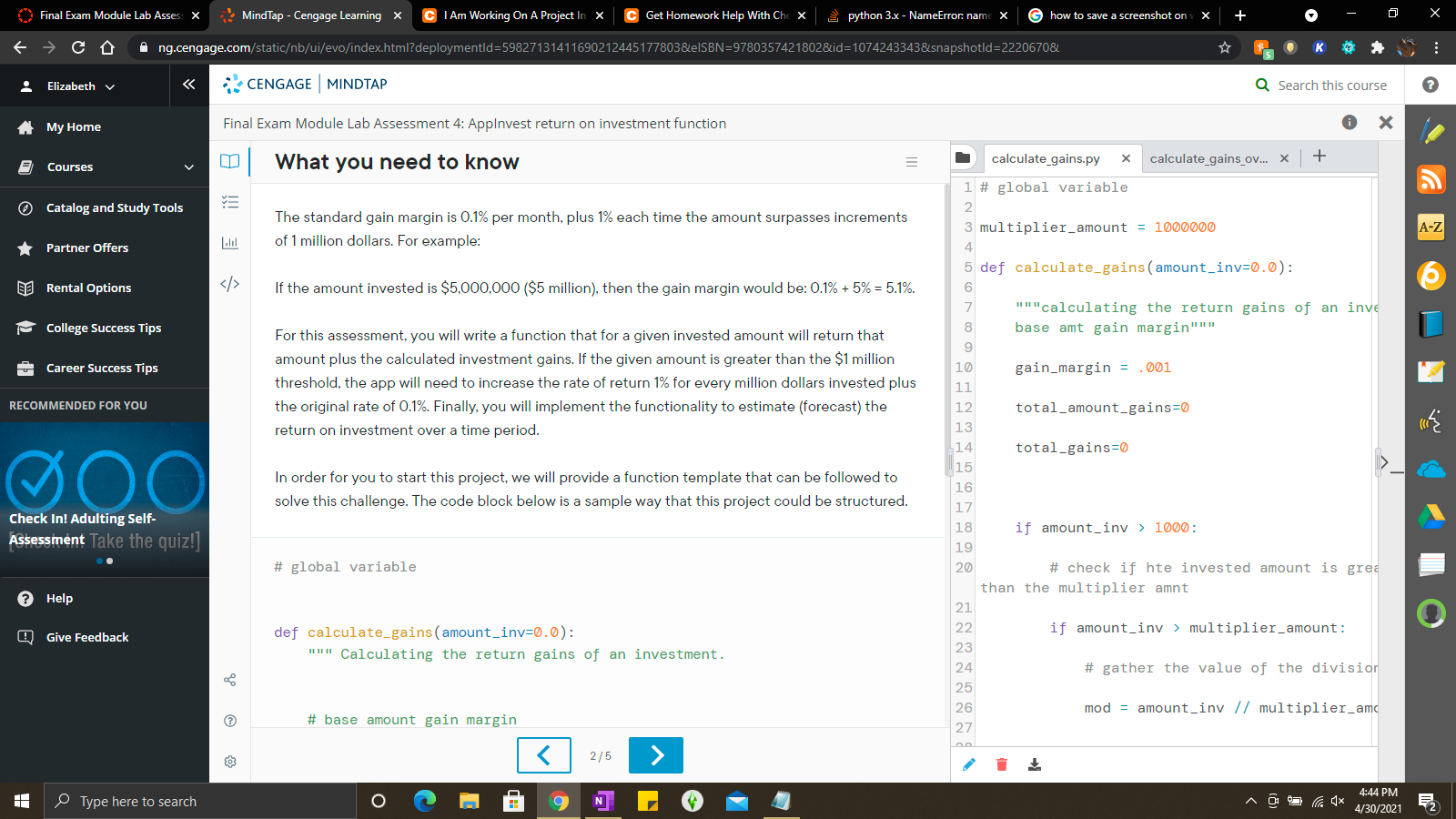Viewport: 1456px width, 819px height.
Task: Open the RSS feed app in the right dock
Action: [x=1431, y=179]
